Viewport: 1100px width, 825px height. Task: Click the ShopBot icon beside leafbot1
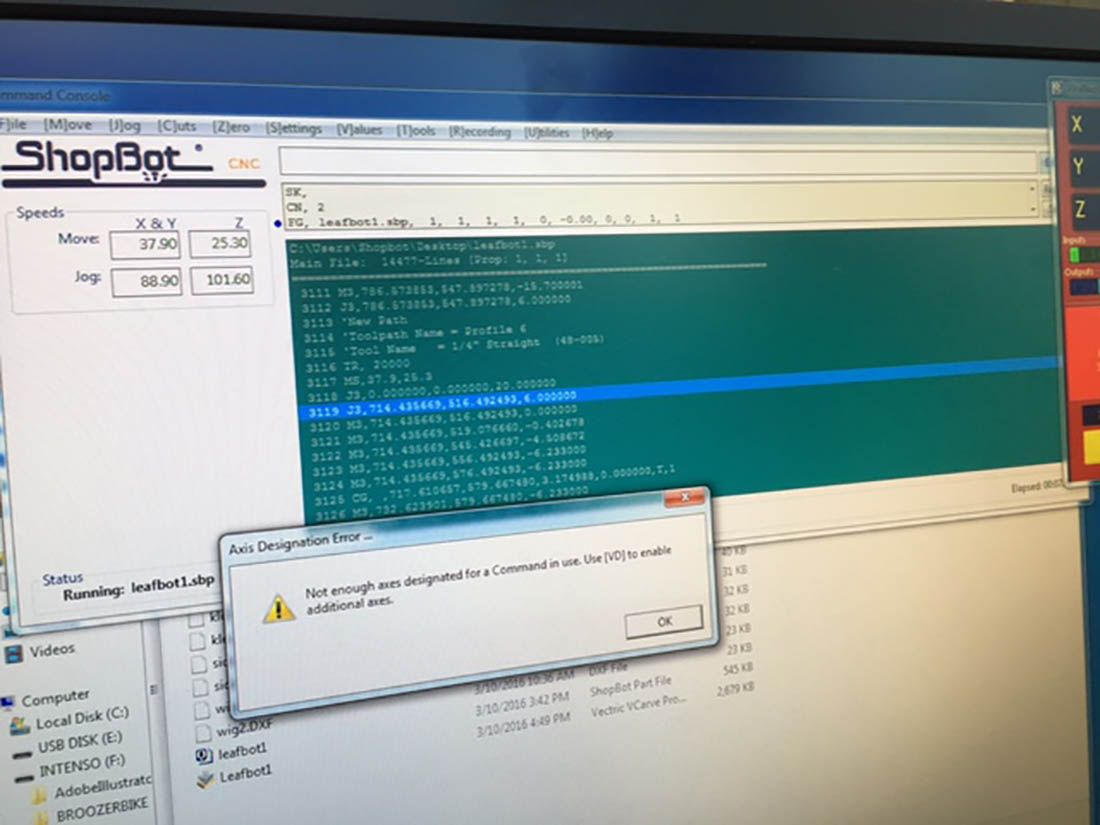pos(203,756)
